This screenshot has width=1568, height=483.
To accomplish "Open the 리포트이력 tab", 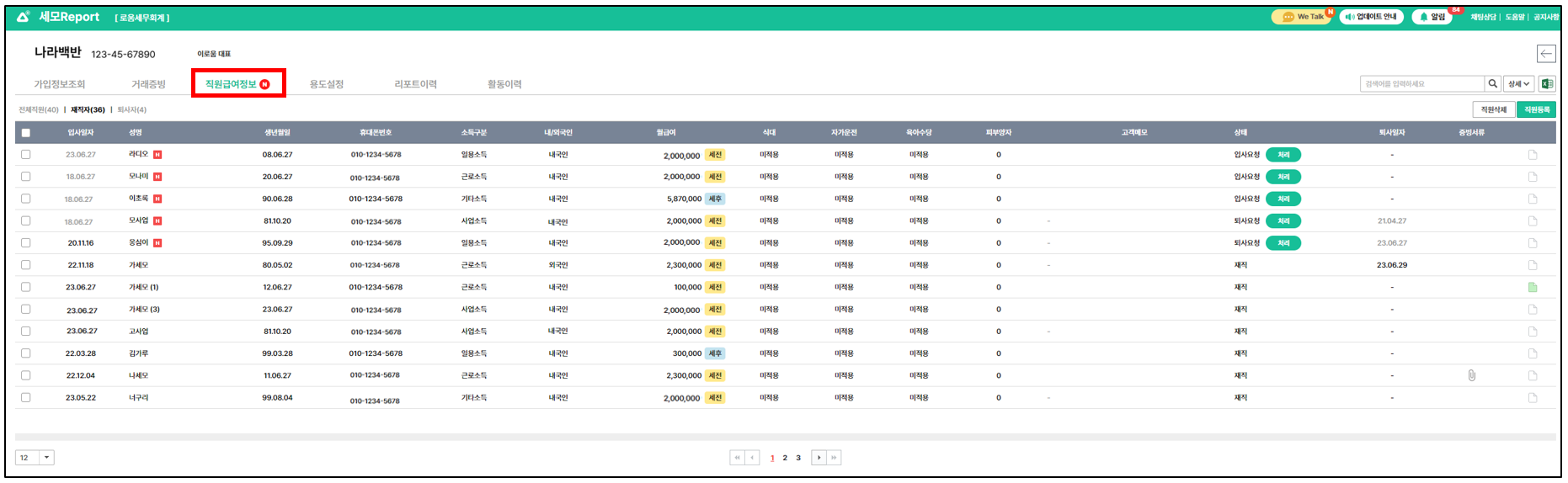I will [415, 84].
